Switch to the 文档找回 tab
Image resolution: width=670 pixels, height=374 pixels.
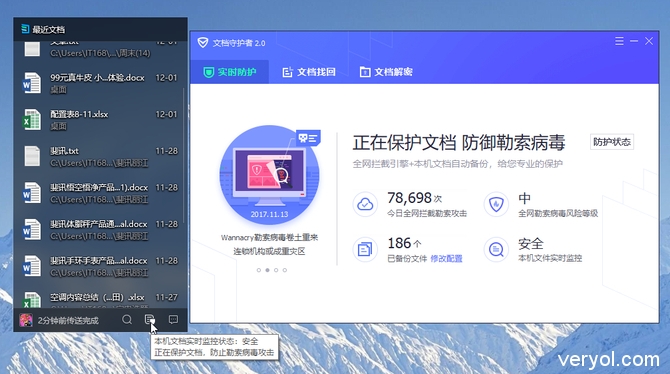tap(309, 72)
